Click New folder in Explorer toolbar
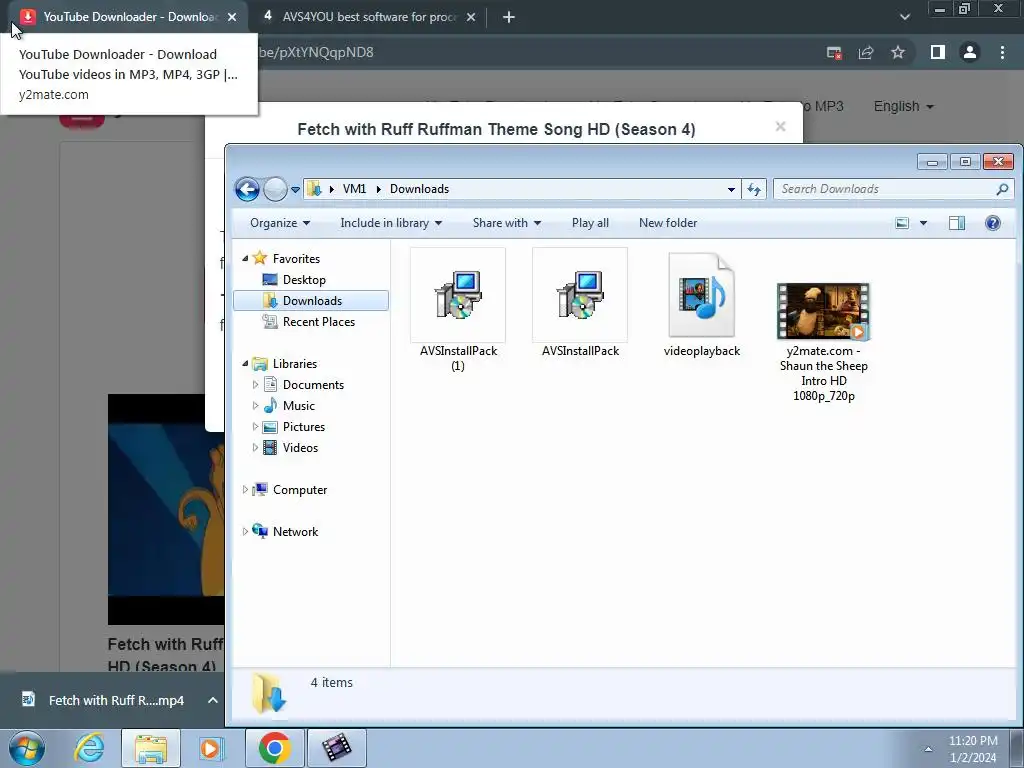 [668, 223]
